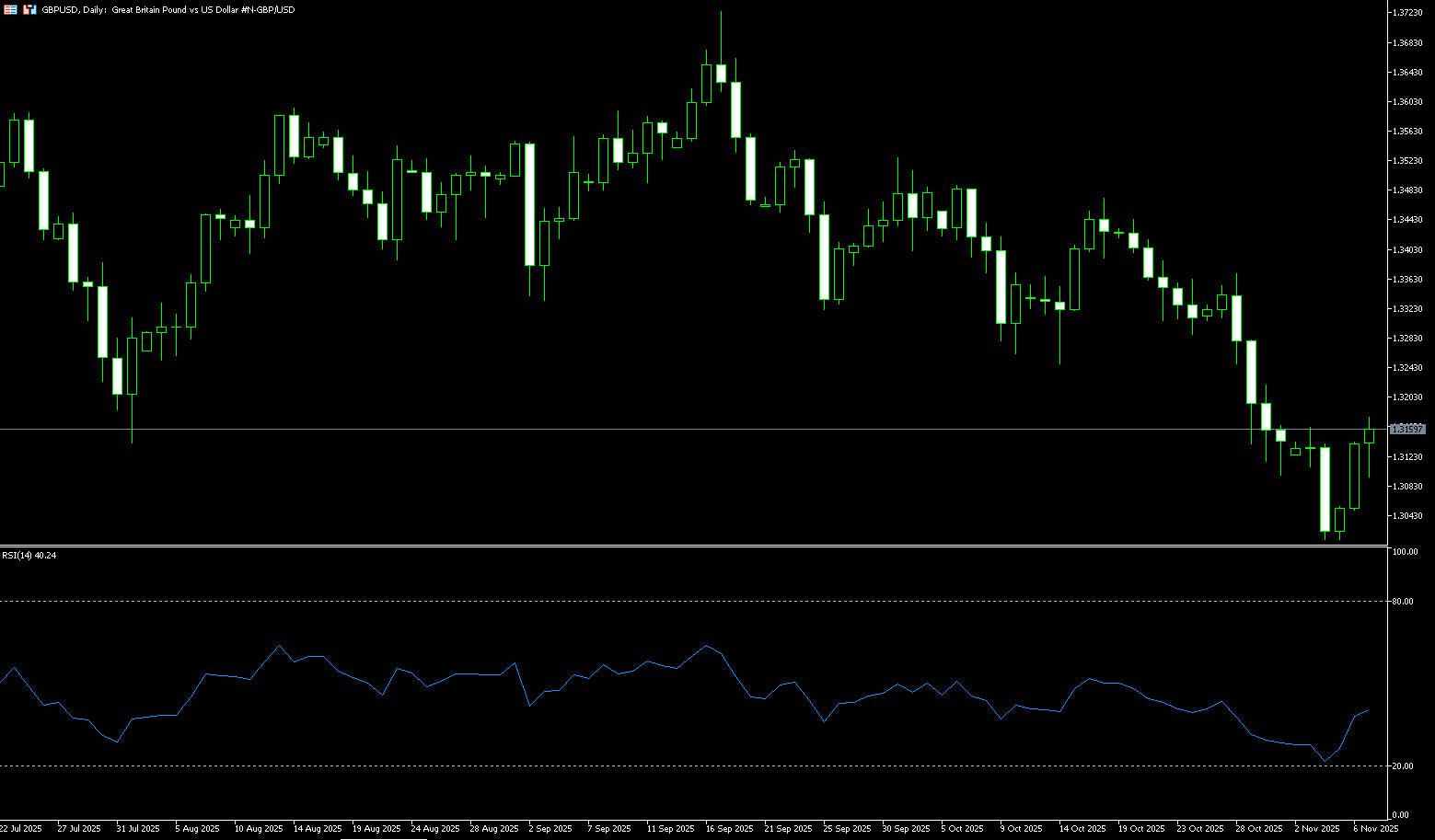This screenshot has width=1435, height=840.
Task: Click the most recent candlestick on the chart
Action: [1370, 436]
